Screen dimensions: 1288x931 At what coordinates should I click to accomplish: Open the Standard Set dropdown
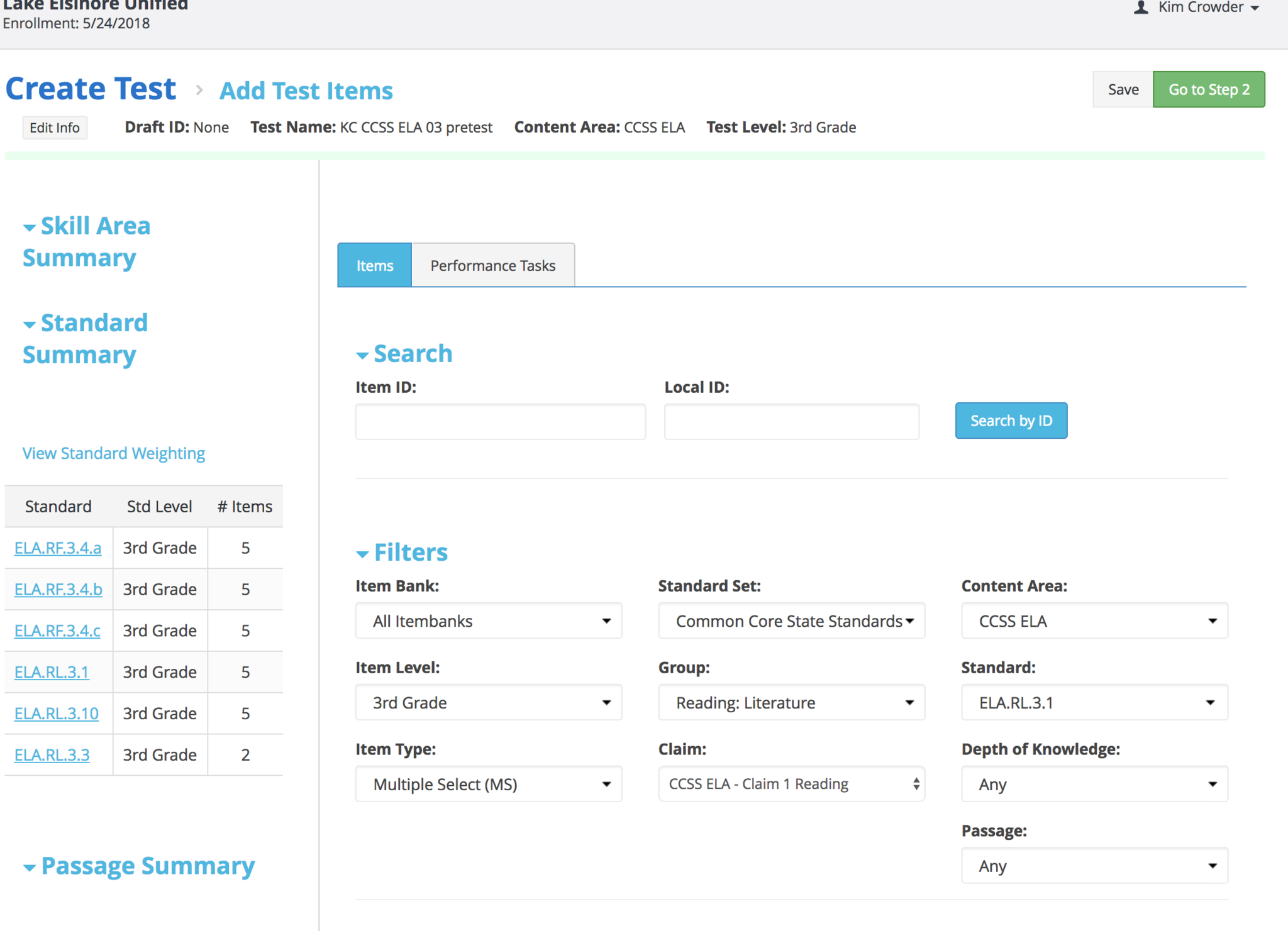pyautogui.click(x=791, y=621)
